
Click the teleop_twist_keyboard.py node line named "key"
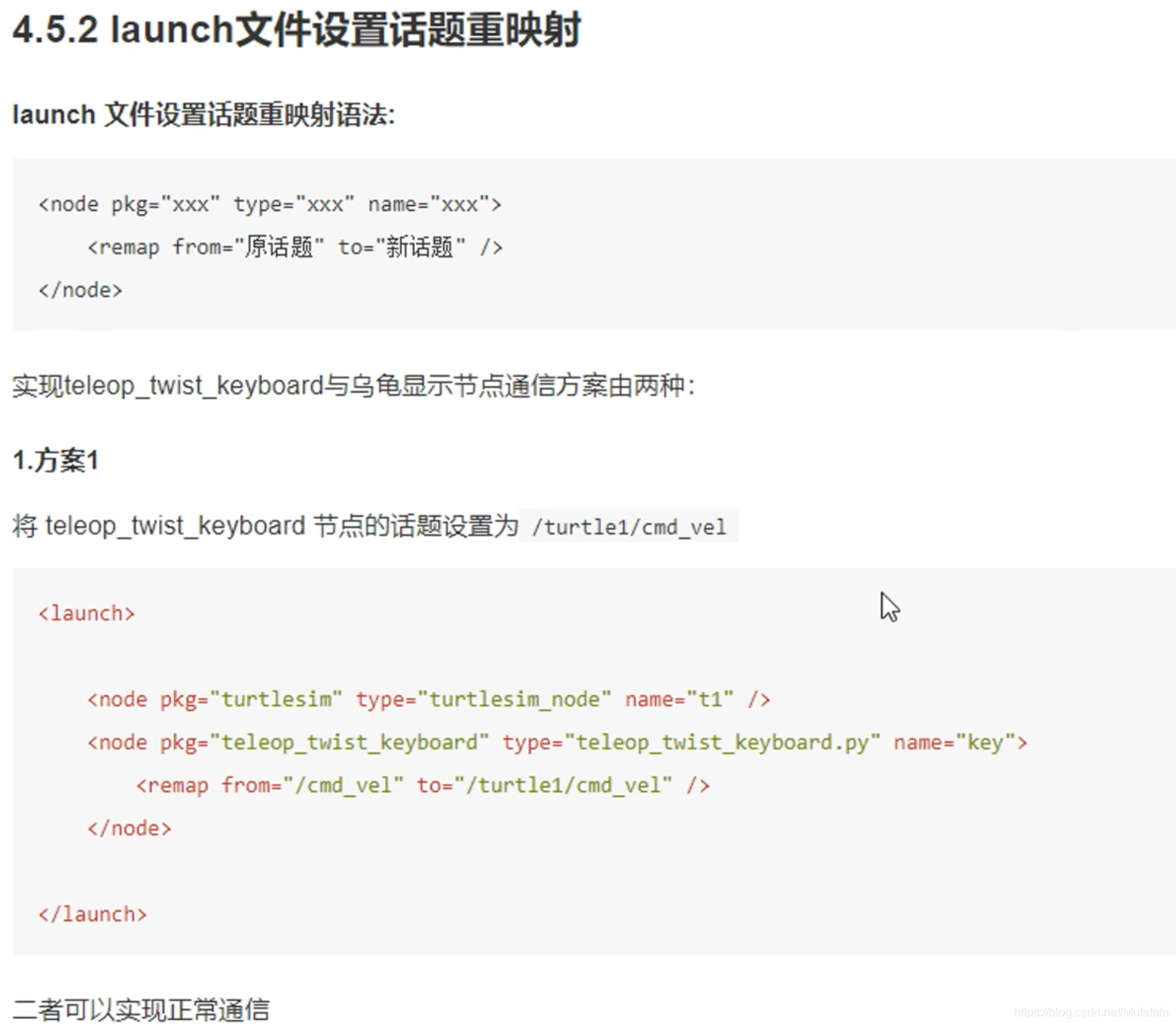[x=557, y=743]
